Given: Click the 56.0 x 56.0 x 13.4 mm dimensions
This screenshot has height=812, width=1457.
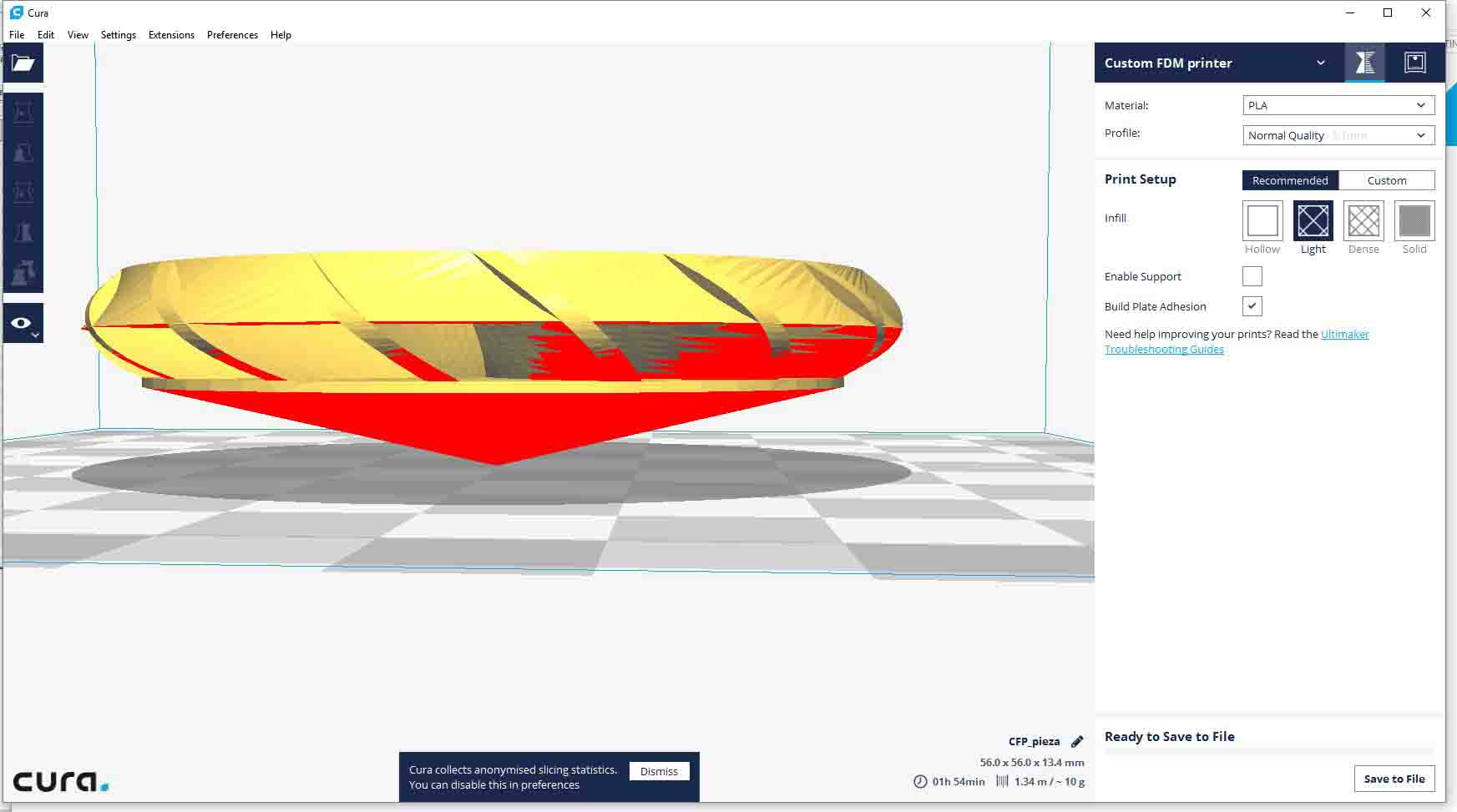Looking at the screenshot, I should 1032,762.
